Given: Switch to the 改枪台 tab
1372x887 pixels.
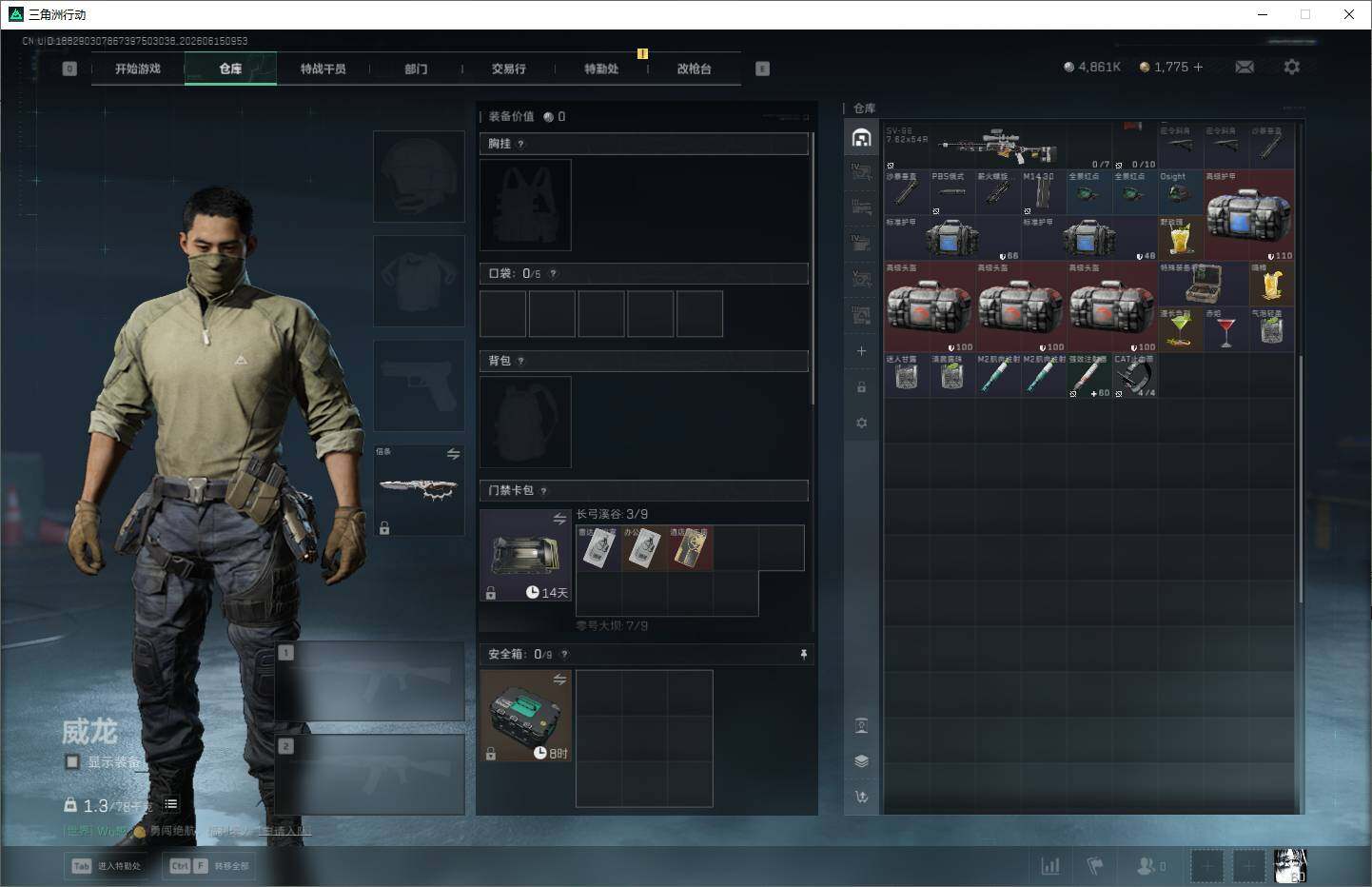Looking at the screenshot, I should (695, 69).
